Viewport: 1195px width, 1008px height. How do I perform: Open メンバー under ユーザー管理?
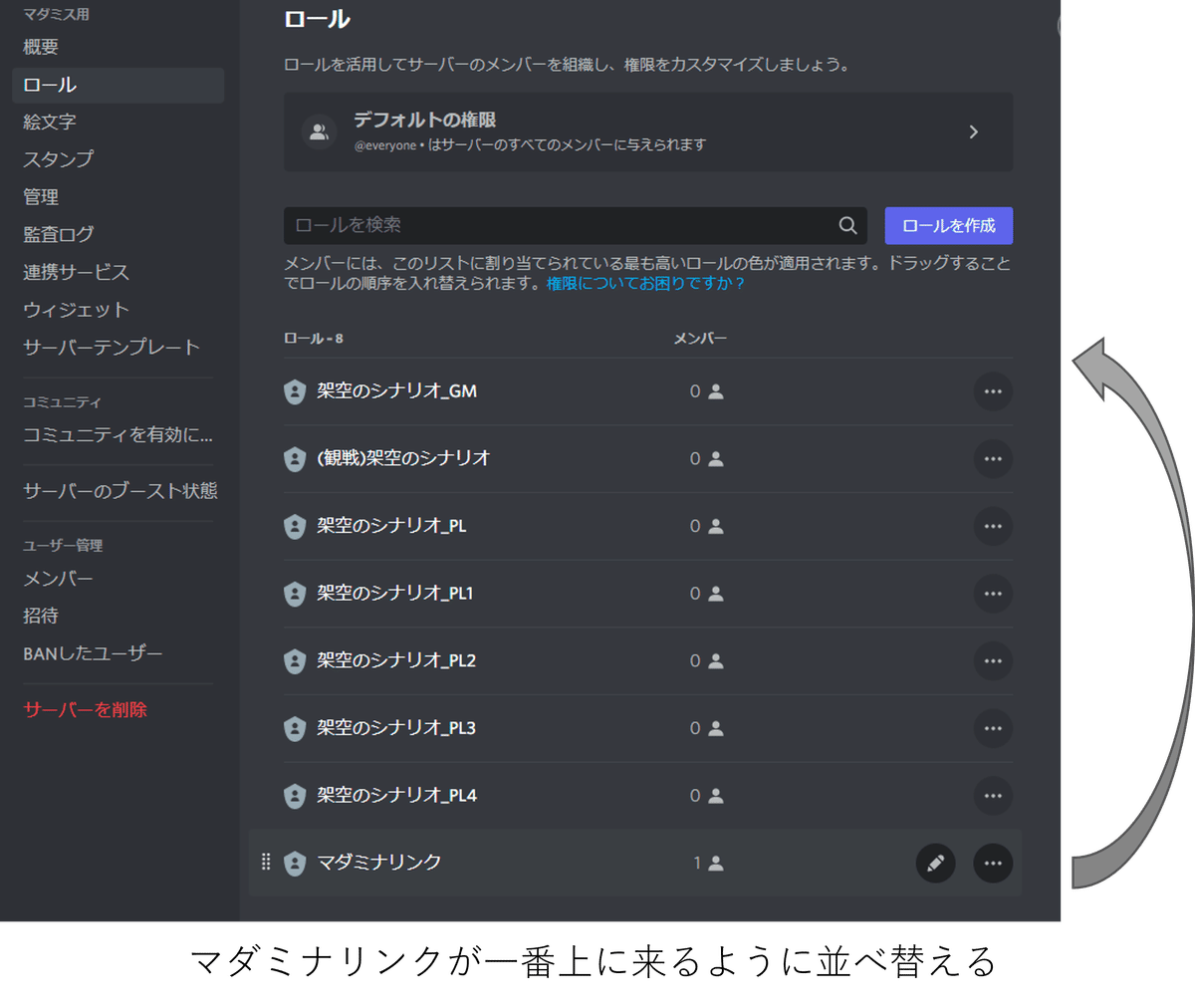point(118,578)
